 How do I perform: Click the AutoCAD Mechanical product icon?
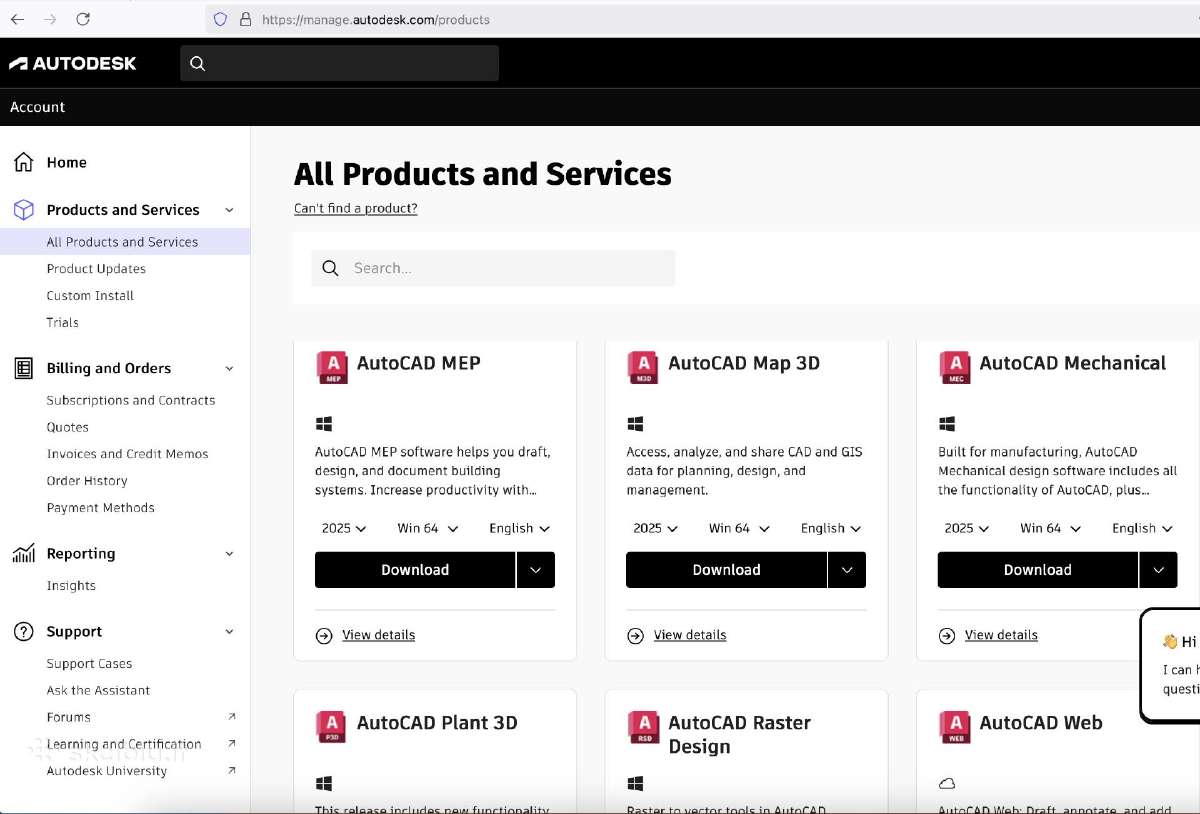955,367
